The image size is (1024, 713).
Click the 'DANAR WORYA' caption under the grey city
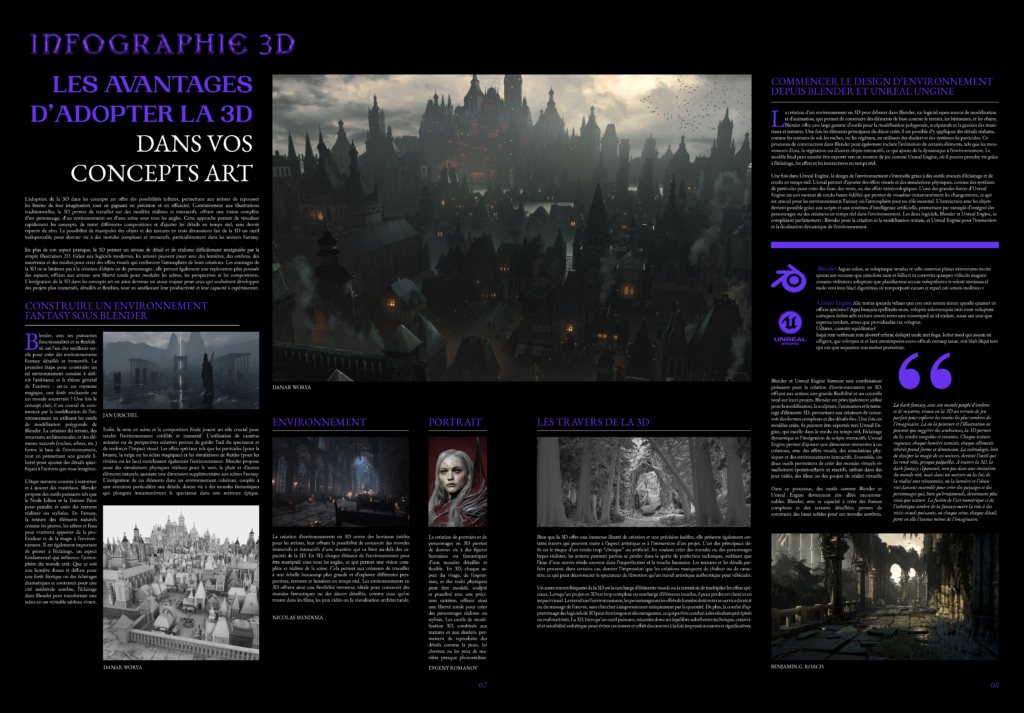[x=123, y=667]
